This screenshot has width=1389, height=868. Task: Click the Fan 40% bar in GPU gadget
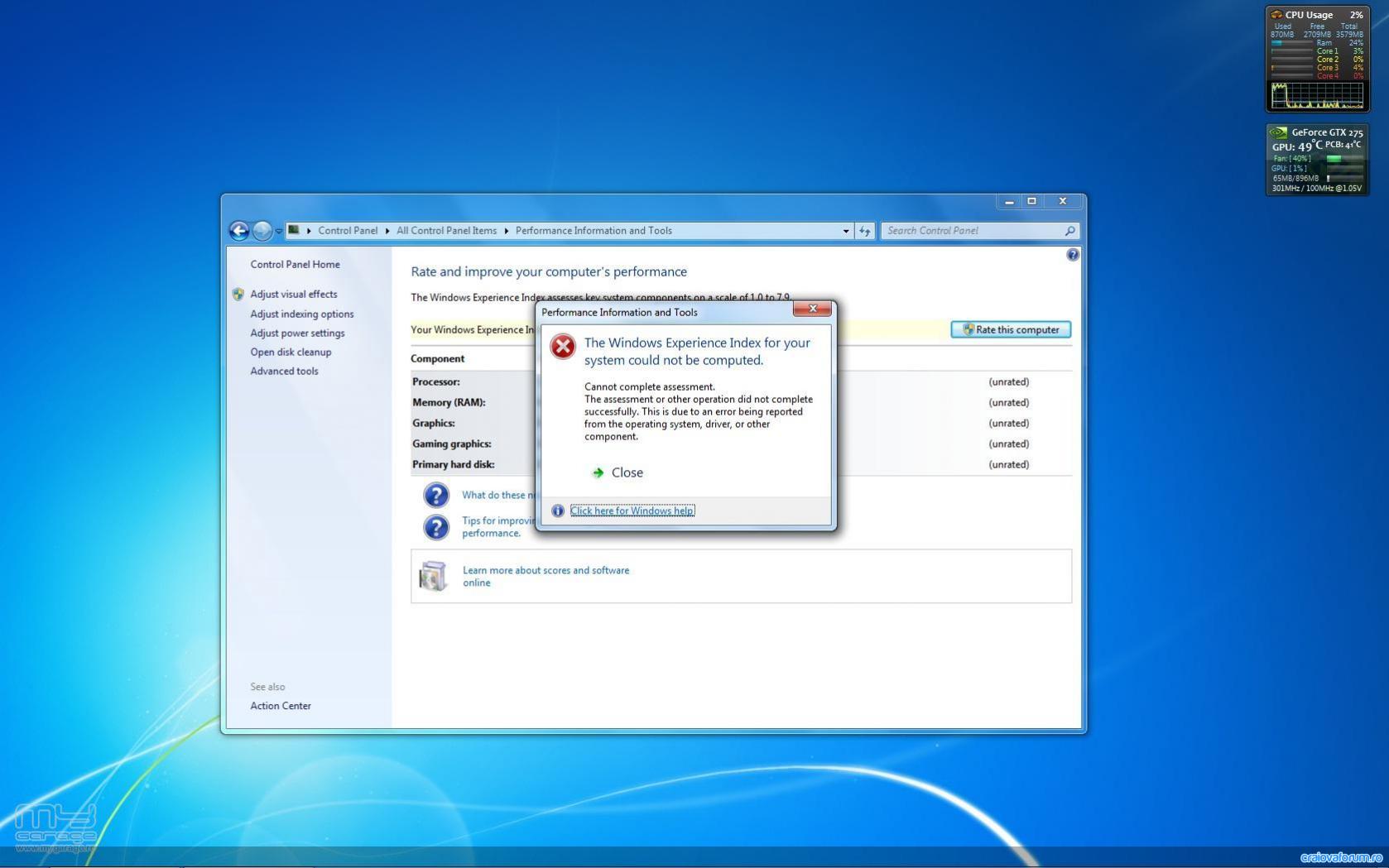[x=1343, y=159]
